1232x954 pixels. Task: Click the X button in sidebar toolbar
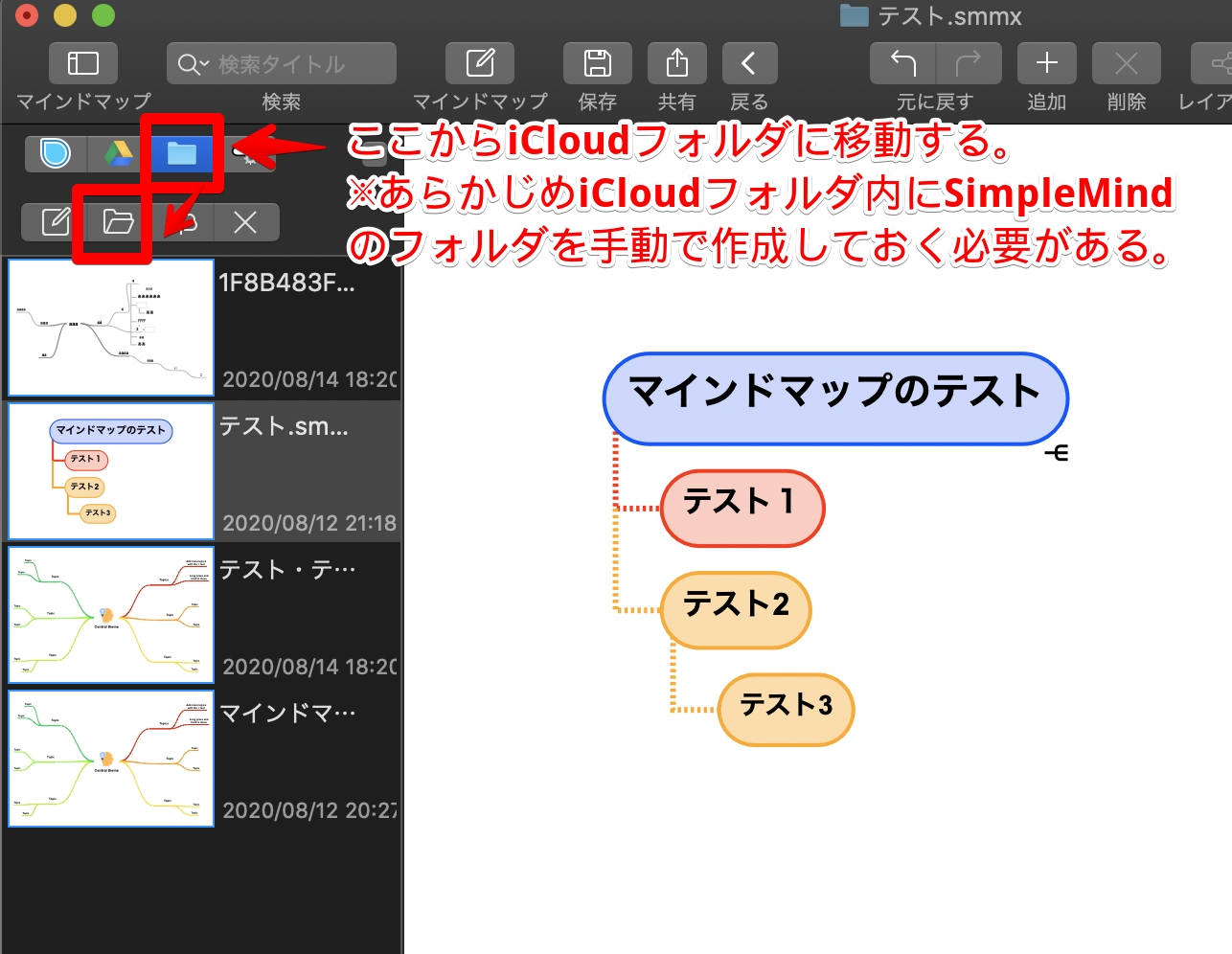(245, 222)
